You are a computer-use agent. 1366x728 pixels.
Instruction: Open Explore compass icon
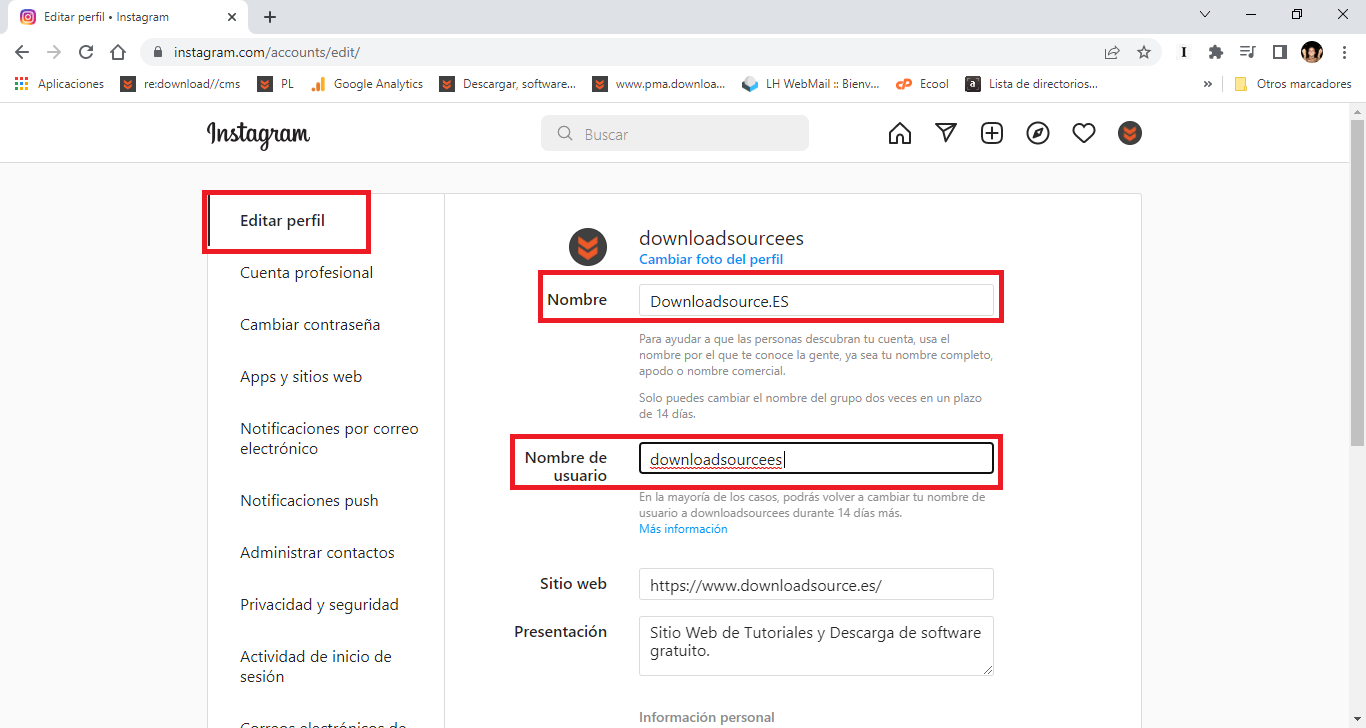pyautogui.click(x=1038, y=133)
